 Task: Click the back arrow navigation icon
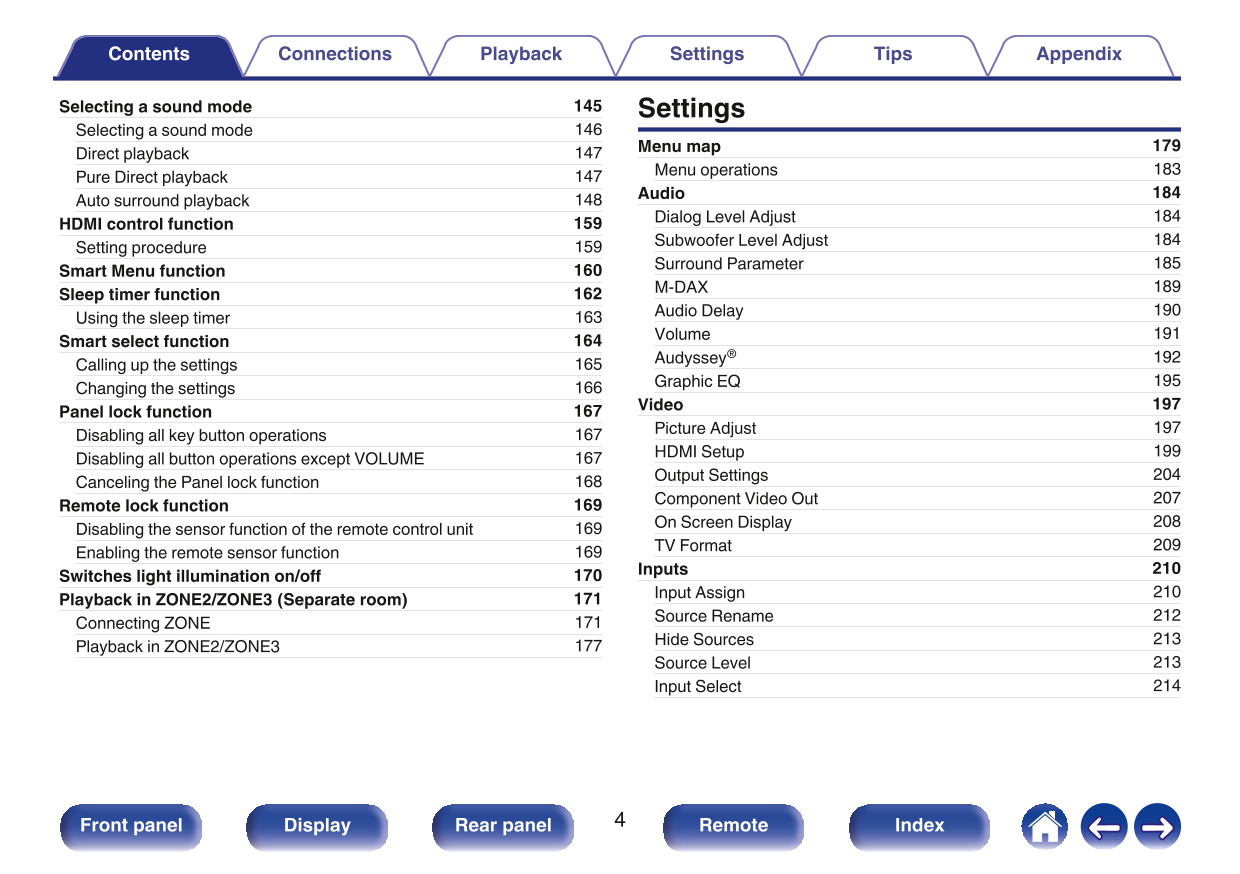point(1104,827)
